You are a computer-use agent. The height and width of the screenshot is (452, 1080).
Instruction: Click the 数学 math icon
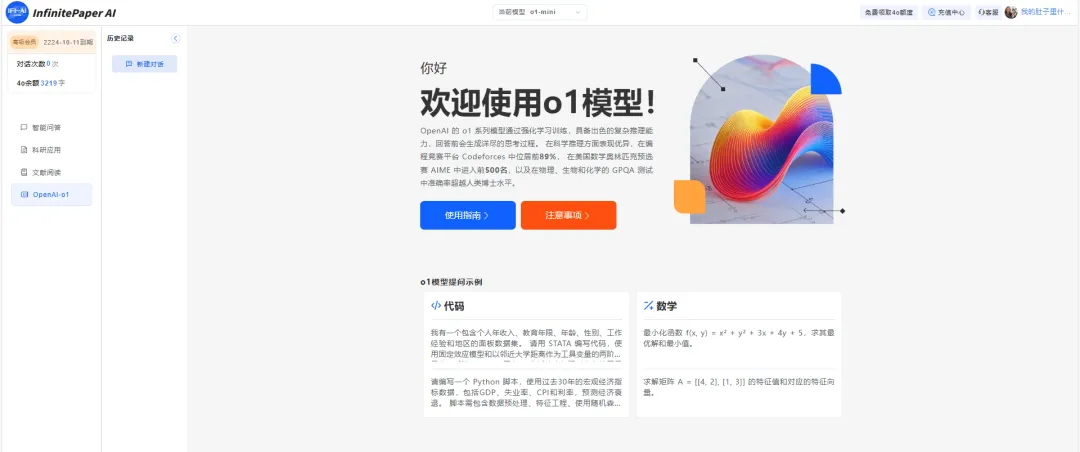point(648,306)
